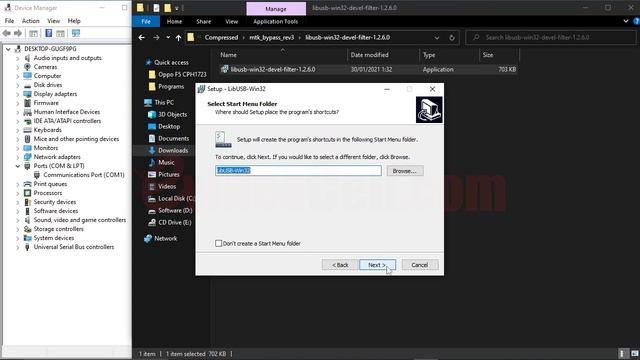640x360 pixels.
Task: Click Explorer up one level arrow
Action: coord(178,38)
